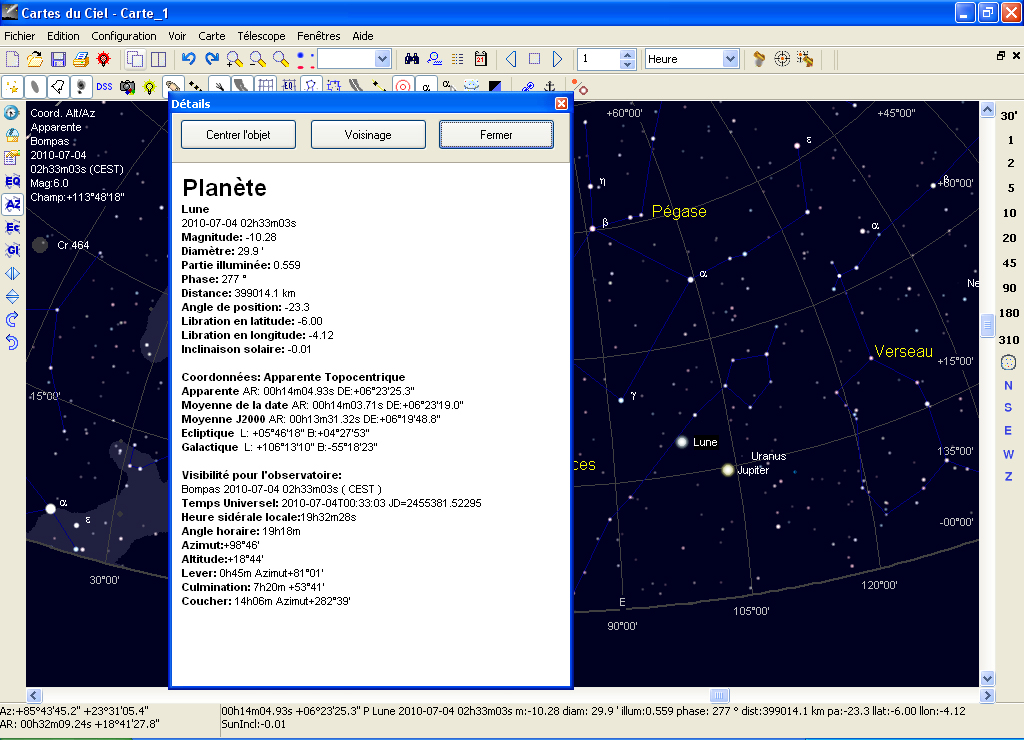Open the Télescope menu
The width and height of the screenshot is (1024, 740).
tap(261, 36)
